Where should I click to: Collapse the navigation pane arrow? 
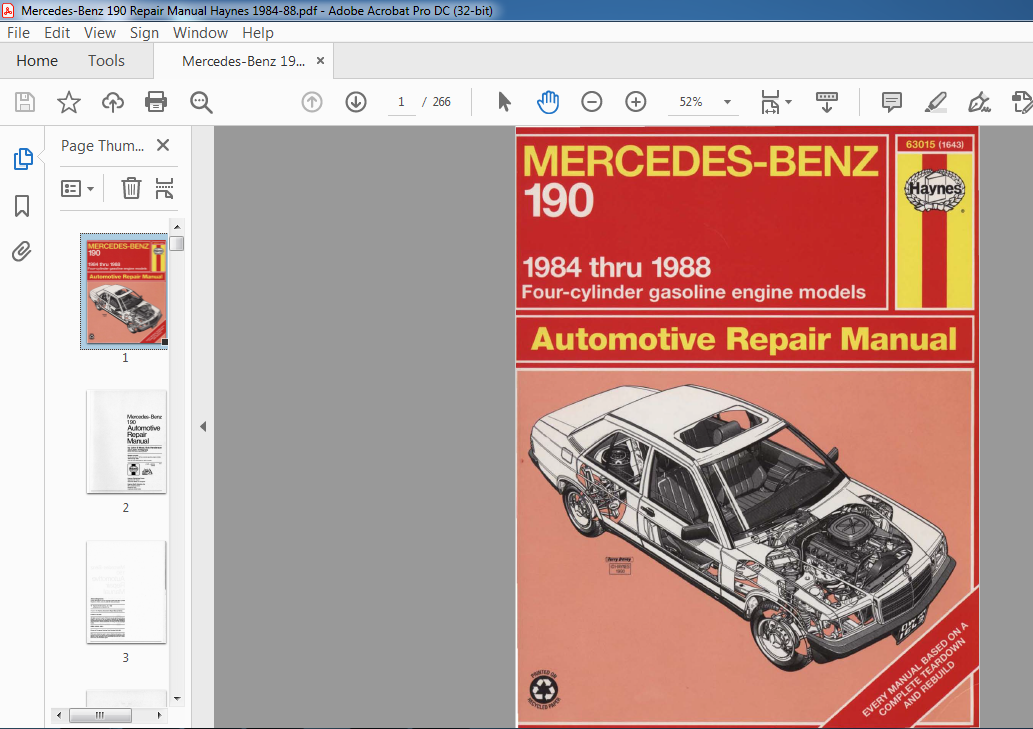click(x=203, y=427)
